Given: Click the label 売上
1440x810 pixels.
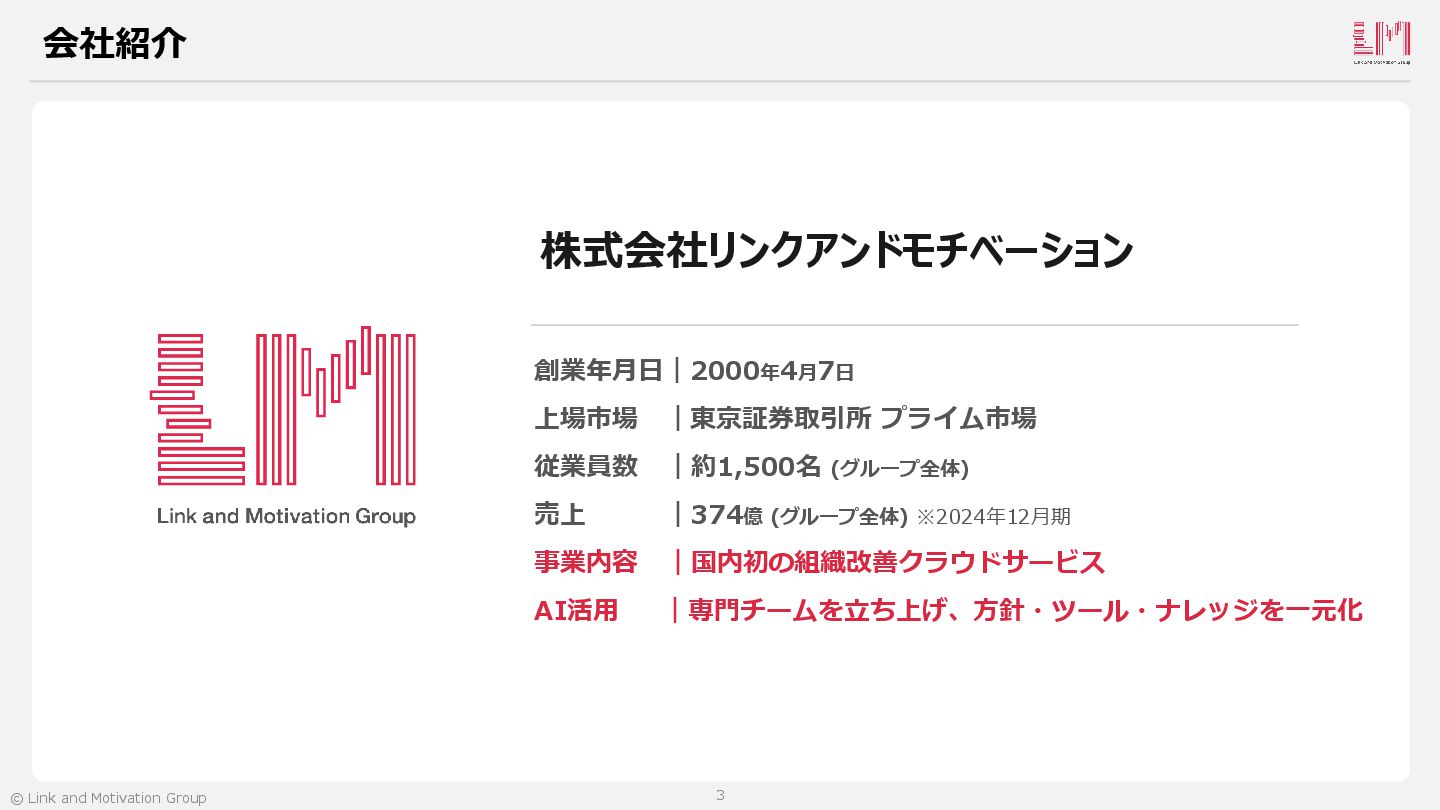Looking at the screenshot, I should 559,515.
